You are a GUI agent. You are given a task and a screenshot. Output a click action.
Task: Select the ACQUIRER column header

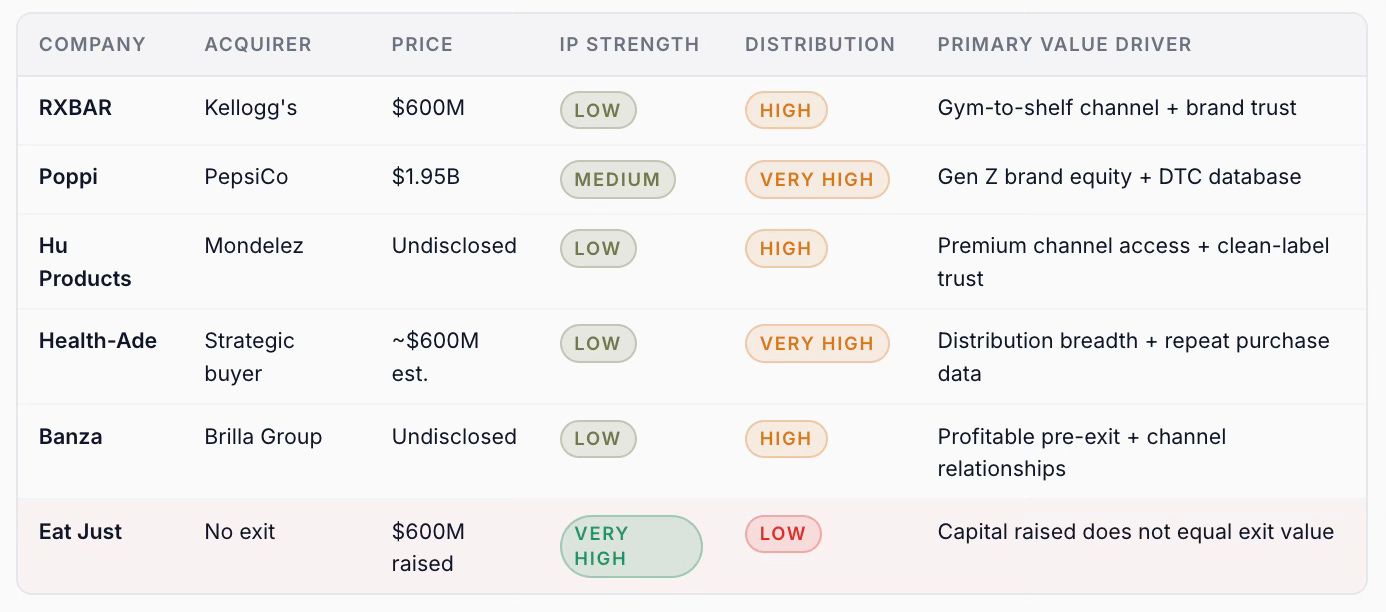tap(258, 45)
